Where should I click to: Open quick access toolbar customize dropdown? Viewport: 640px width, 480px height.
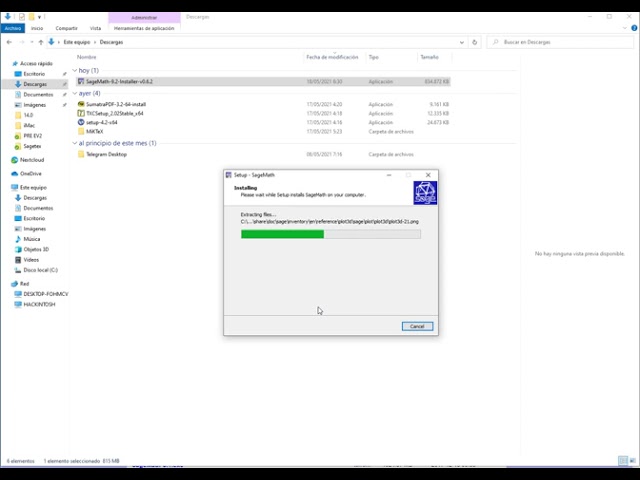click(39, 17)
